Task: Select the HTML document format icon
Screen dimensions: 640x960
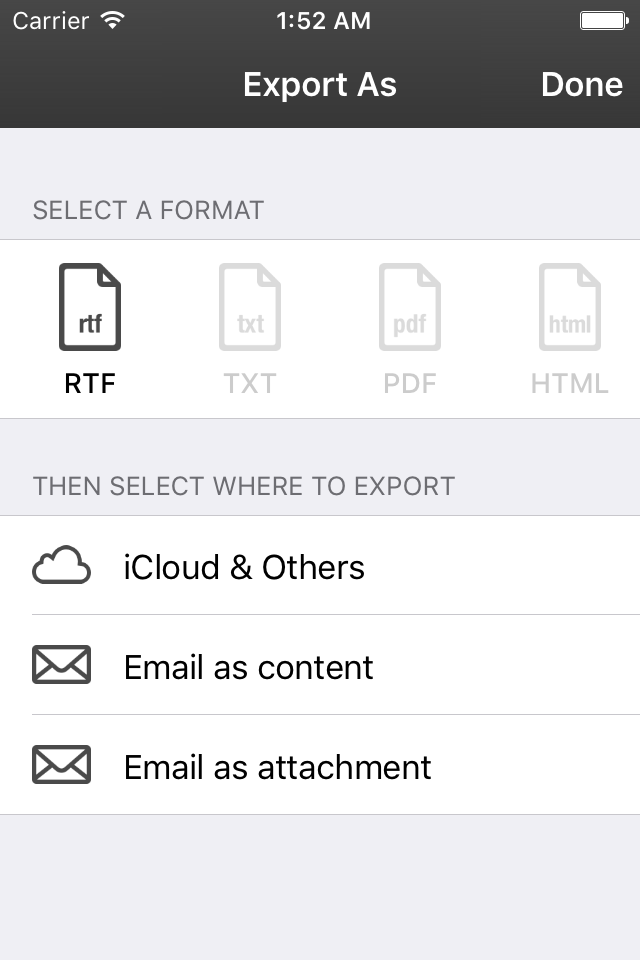Action: [x=570, y=307]
